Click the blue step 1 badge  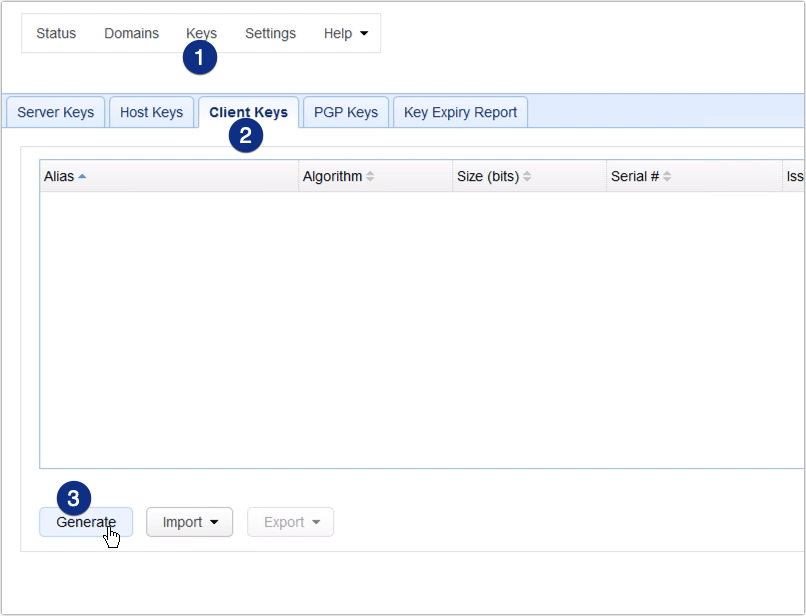199,58
